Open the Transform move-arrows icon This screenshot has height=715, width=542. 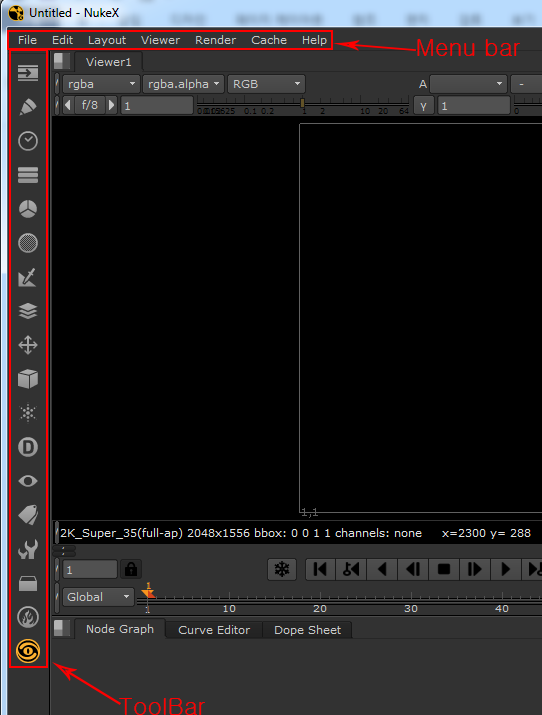28,345
